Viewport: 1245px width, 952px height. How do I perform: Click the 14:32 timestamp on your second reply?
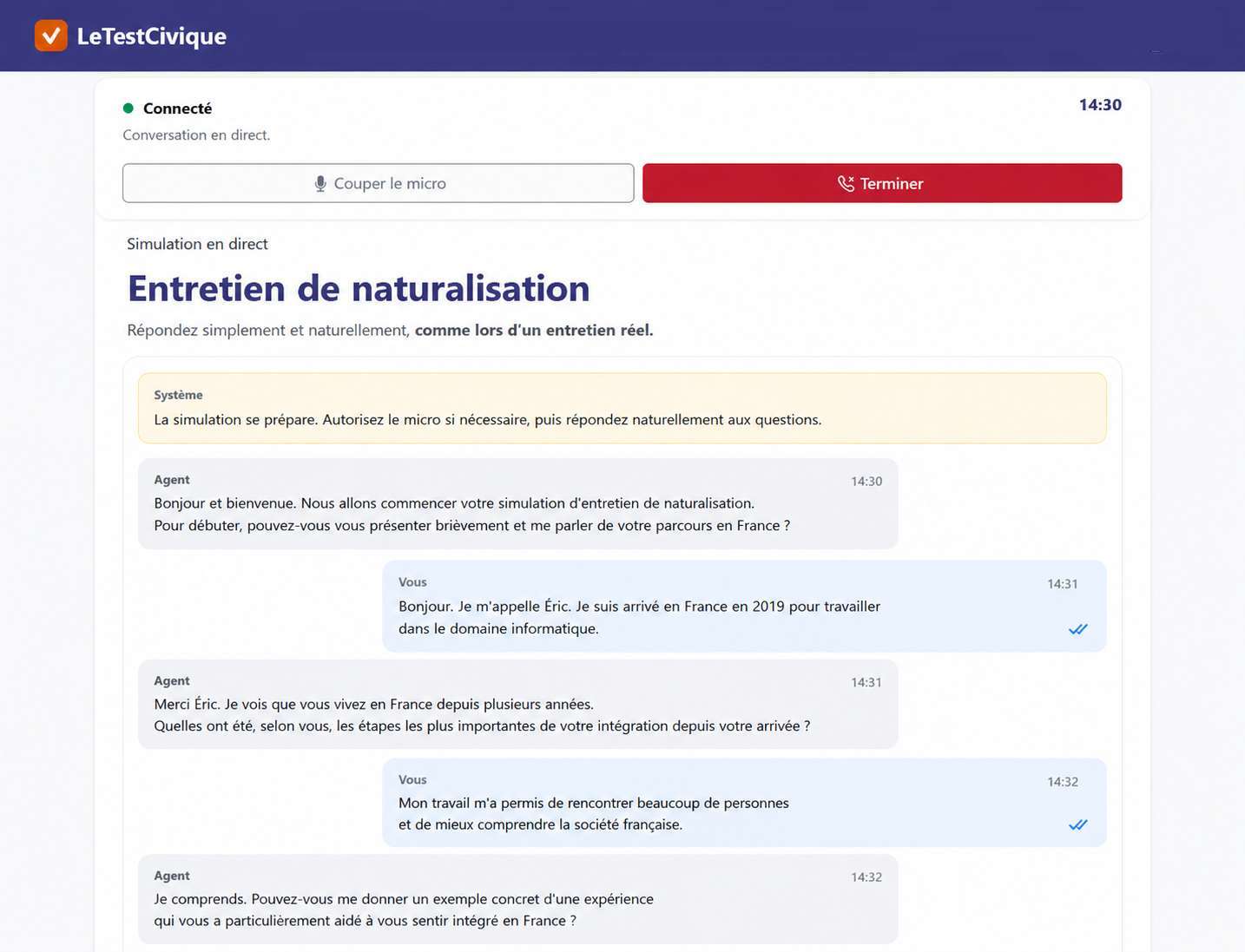pyautogui.click(x=1063, y=782)
